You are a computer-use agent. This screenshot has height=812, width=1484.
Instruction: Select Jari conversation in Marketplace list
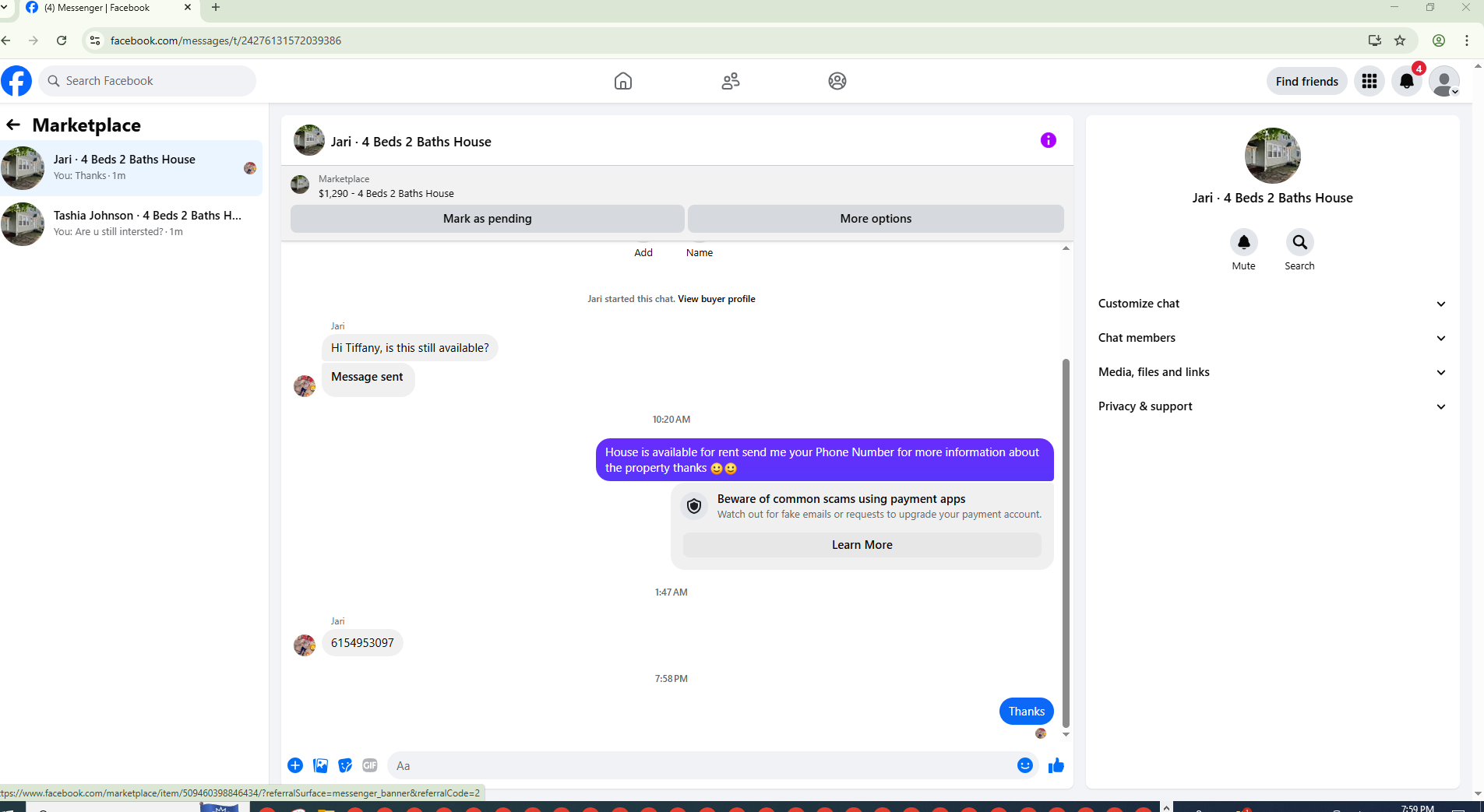131,167
